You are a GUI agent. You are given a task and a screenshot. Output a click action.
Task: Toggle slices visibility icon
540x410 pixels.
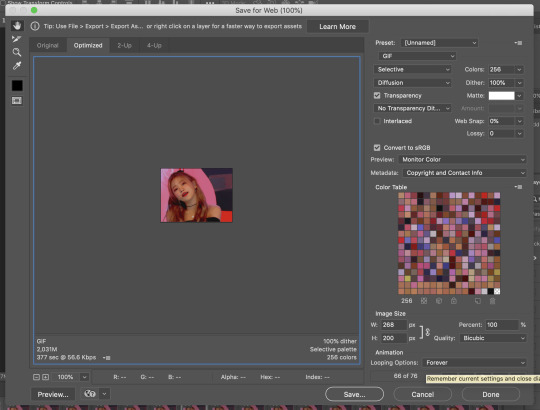click(x=17, y=101)
